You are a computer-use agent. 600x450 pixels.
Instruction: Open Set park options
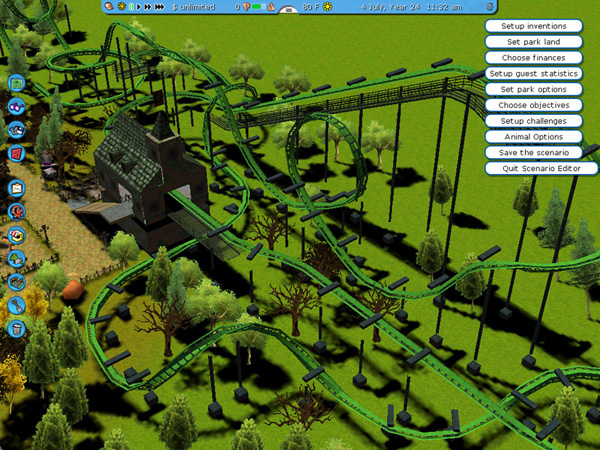pos(534,89)
